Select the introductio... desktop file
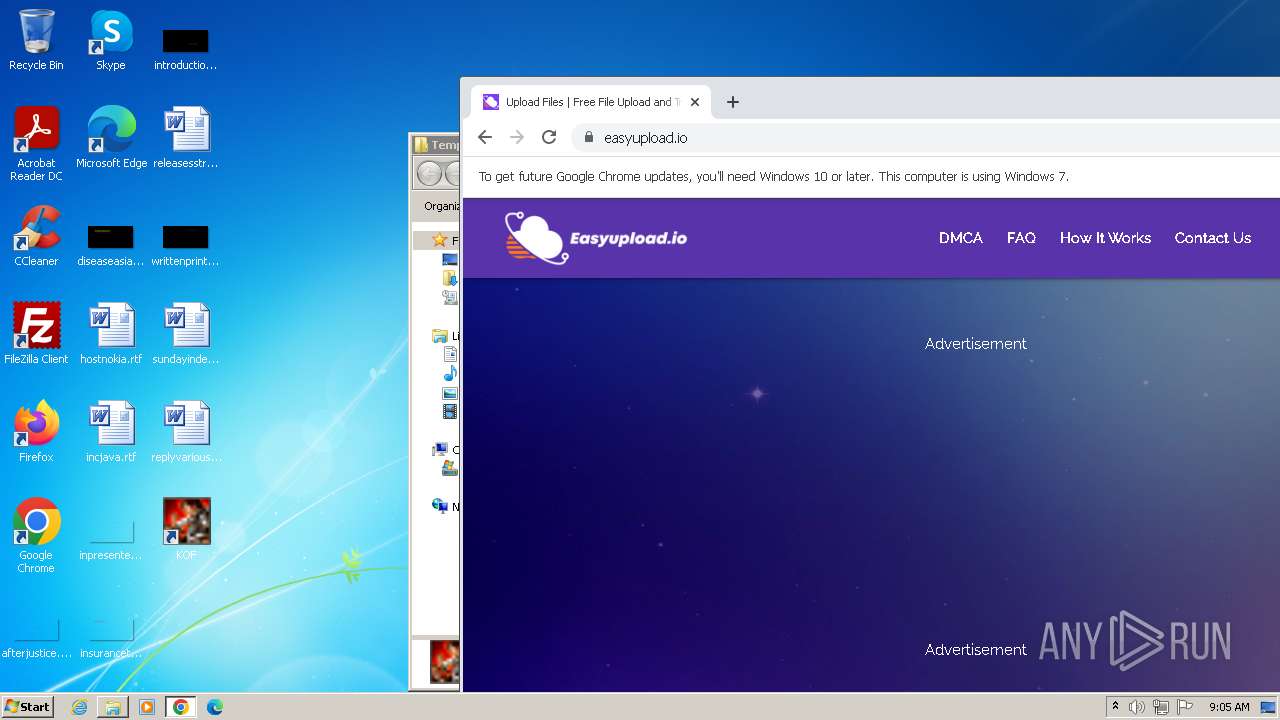The width and height of the screenshot is (1280, 720). coord(186,48)
